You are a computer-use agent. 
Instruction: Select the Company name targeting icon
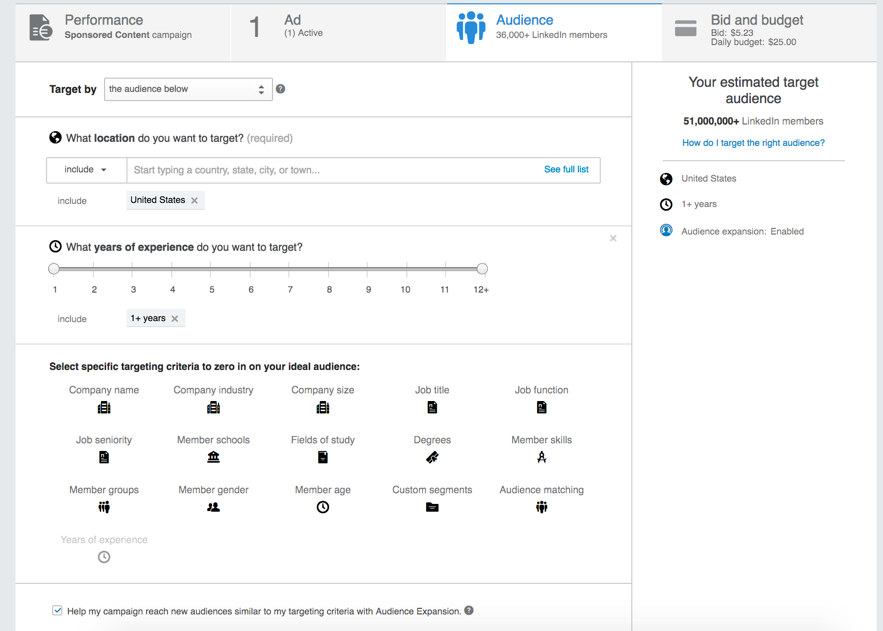point(104,408)
